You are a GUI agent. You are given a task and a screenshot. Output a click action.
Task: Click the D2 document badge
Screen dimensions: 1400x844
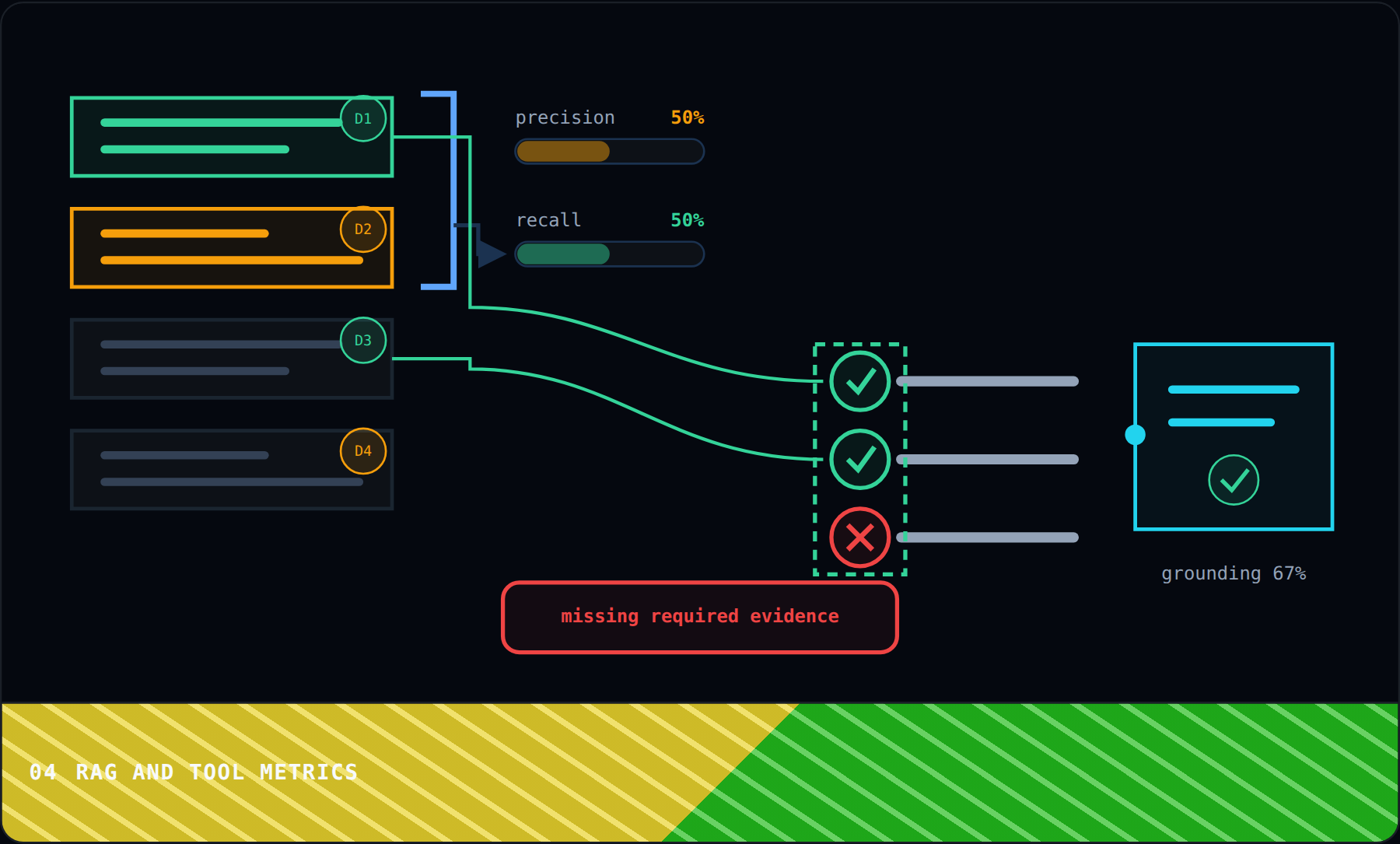[x=363, y=229]
